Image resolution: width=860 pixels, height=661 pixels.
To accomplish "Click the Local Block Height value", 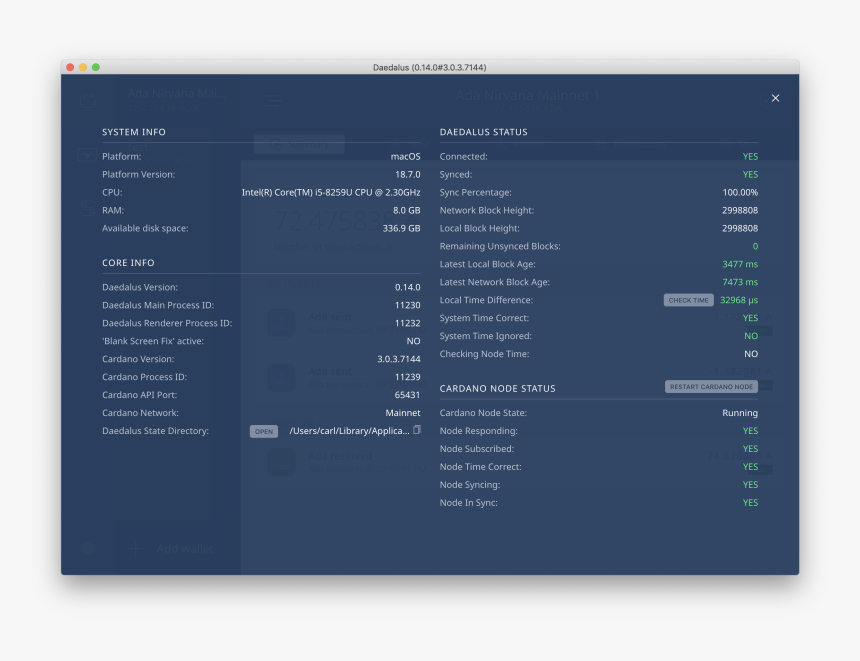I will point(740,228).
